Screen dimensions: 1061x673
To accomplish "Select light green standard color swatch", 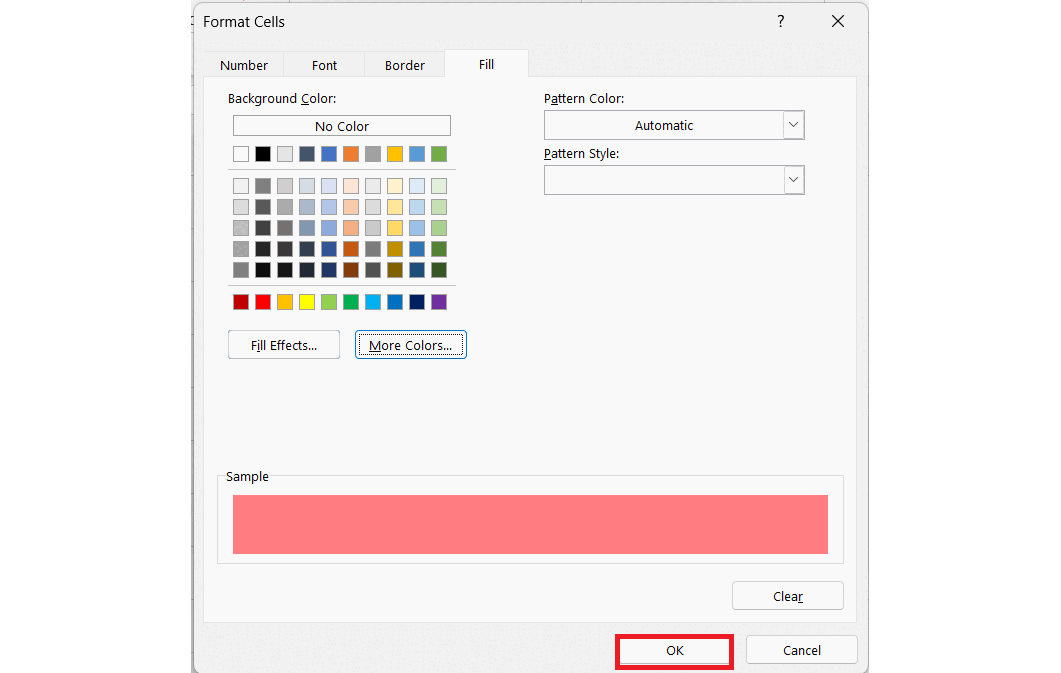I will pos(329,302).
